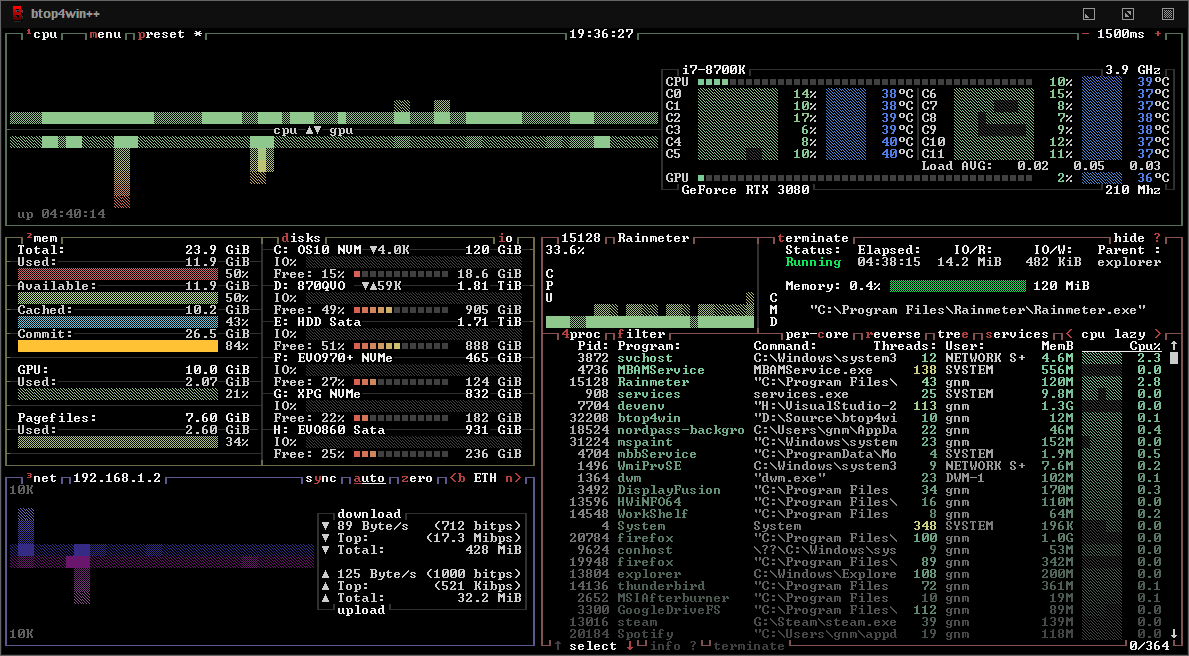Select the nordpass-backgro process row

pyautogui.click(x=855, y=430)
